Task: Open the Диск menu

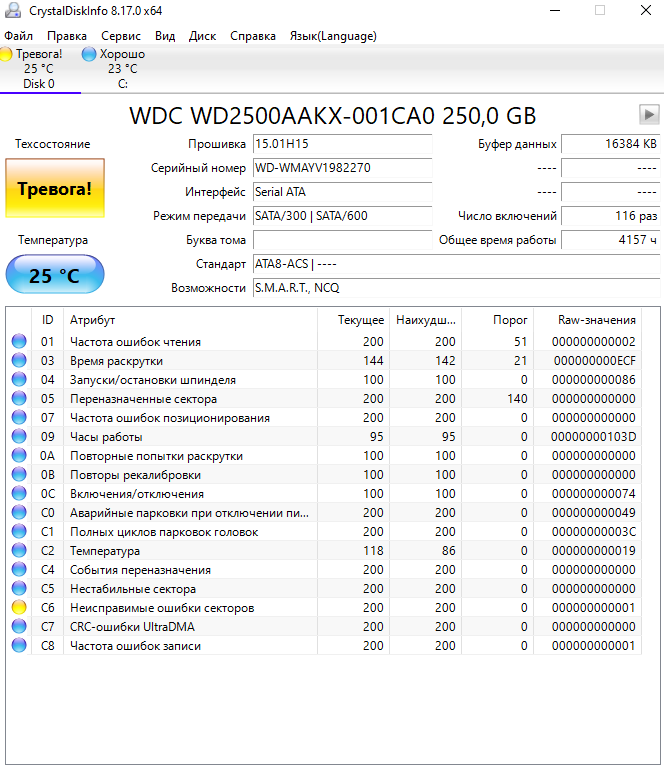Action: pyautogui.click(x=203, y=36)
